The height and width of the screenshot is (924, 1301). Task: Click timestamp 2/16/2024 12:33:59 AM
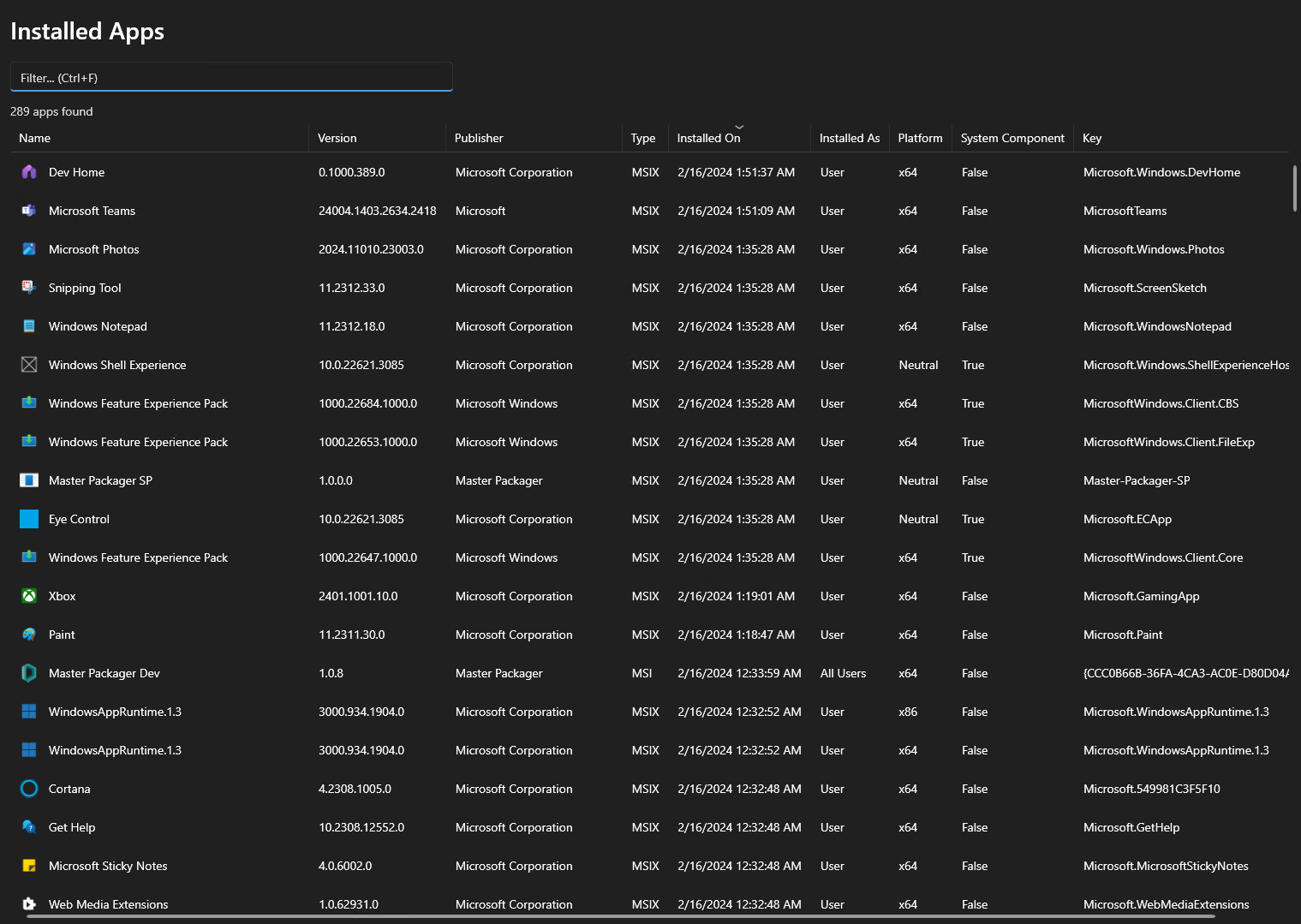click(x=739, y=673)
